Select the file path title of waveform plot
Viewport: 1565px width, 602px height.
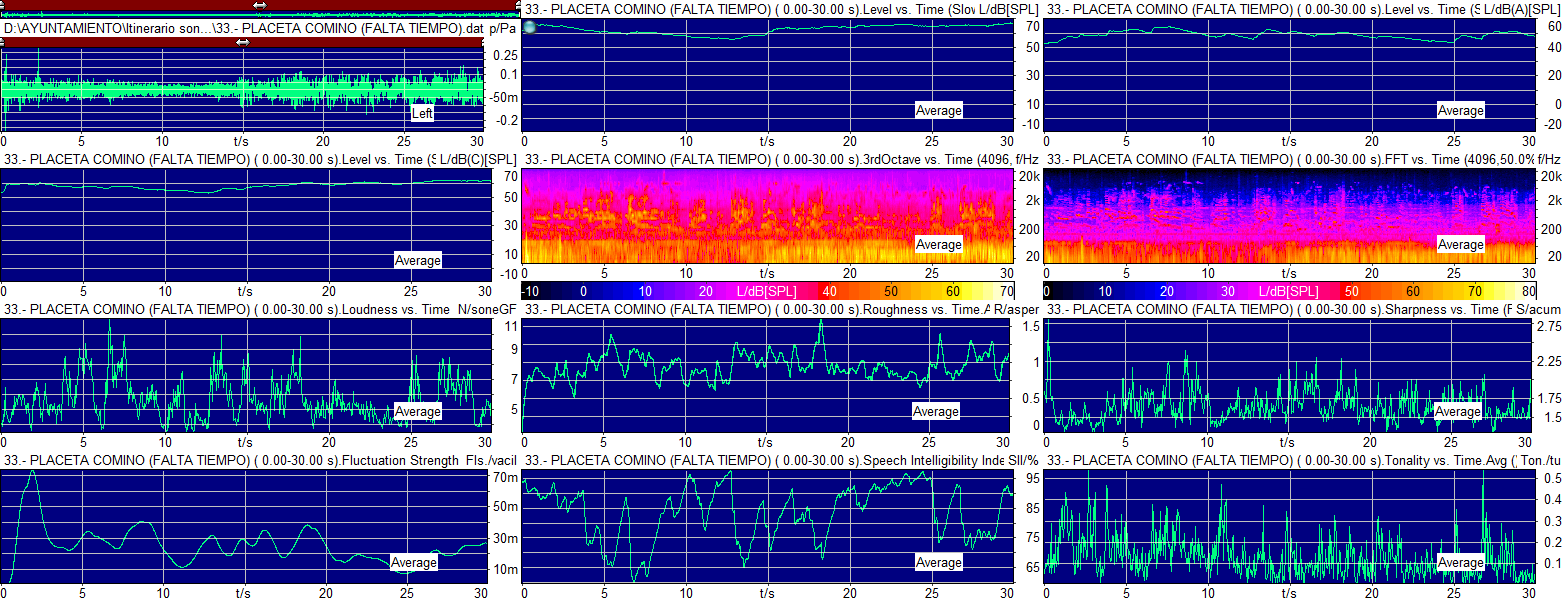pyautogui.click(x=243, y=28)
